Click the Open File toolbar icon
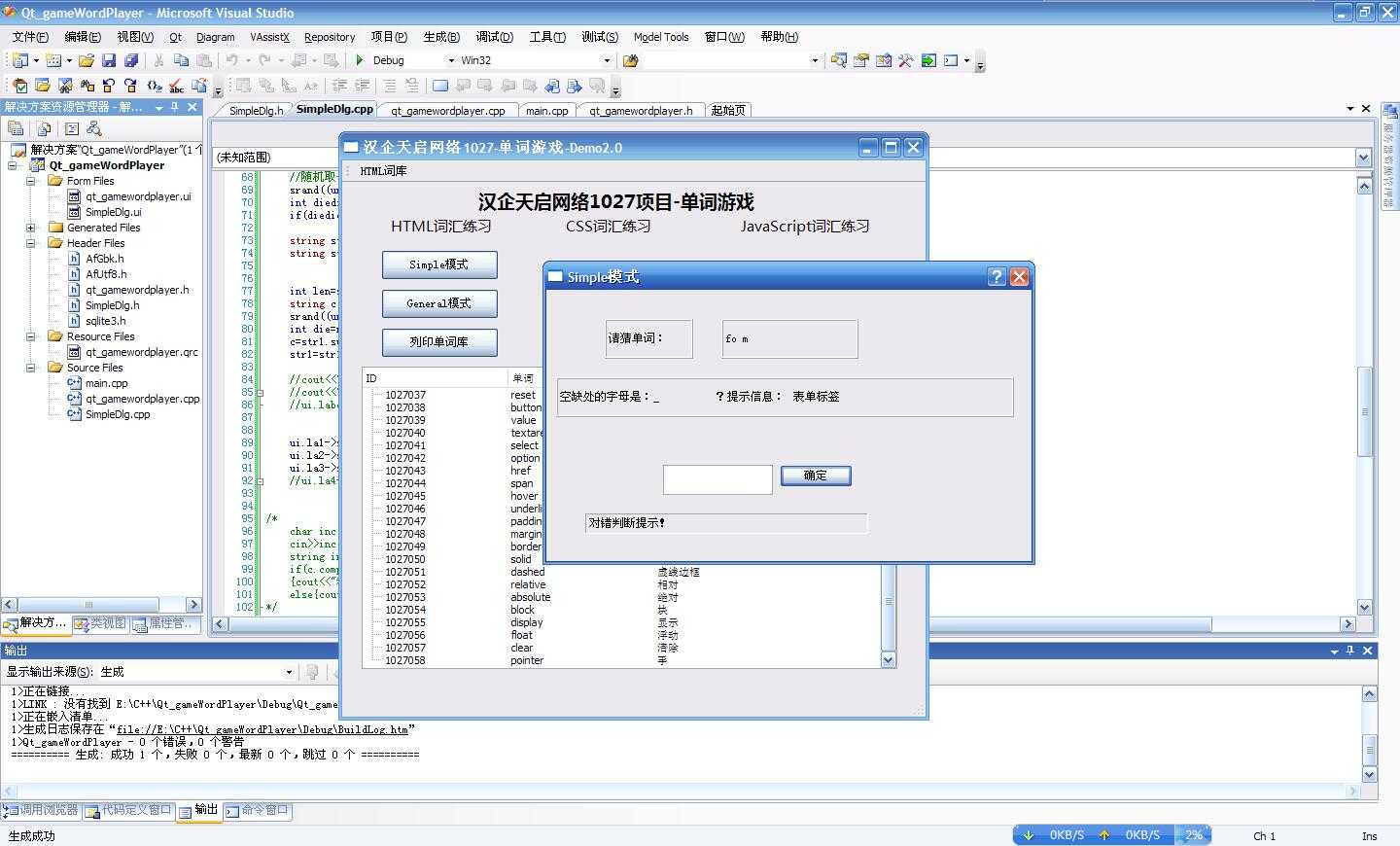Image resolution: width=1400 pixels, height=846 pixels. tap(87, 60)
